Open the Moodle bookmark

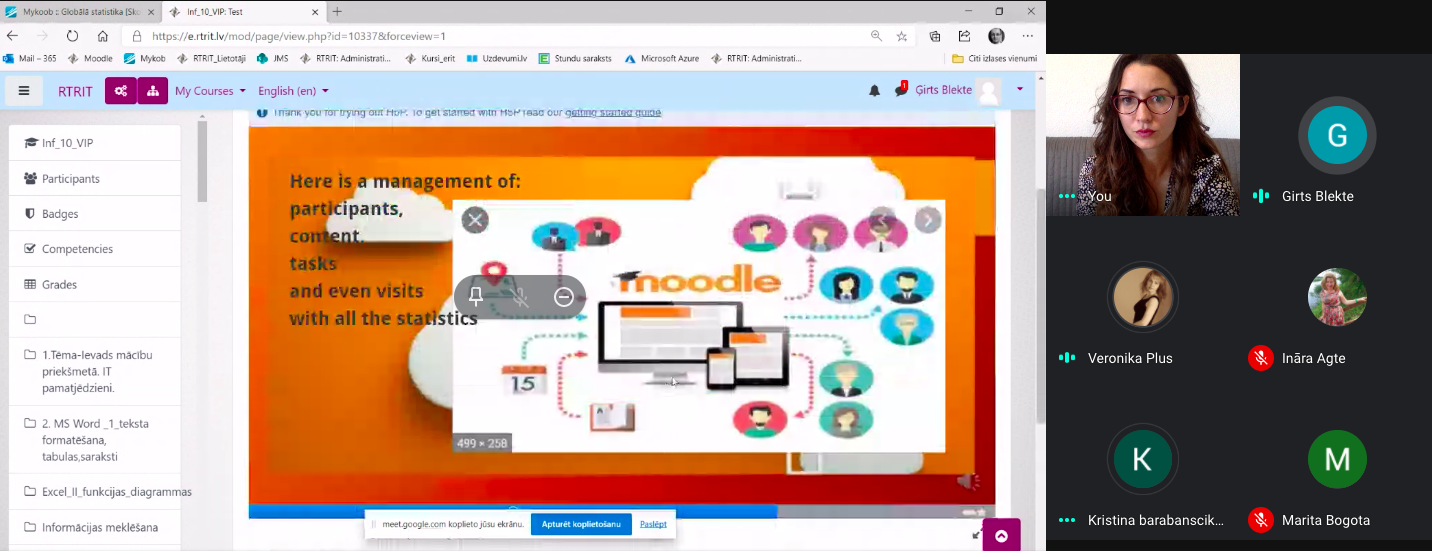coord(90,58)
